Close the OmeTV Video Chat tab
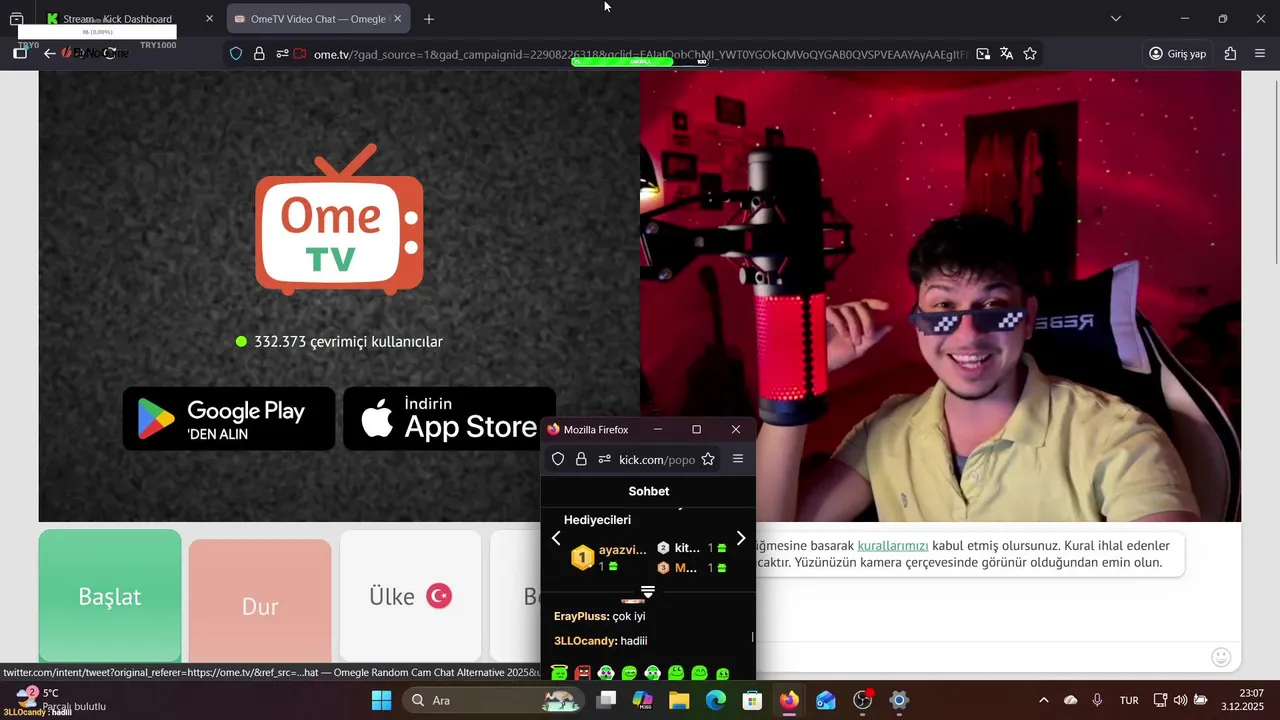The height and width of the screenshot is (720, 1280). tap(397, 19)
